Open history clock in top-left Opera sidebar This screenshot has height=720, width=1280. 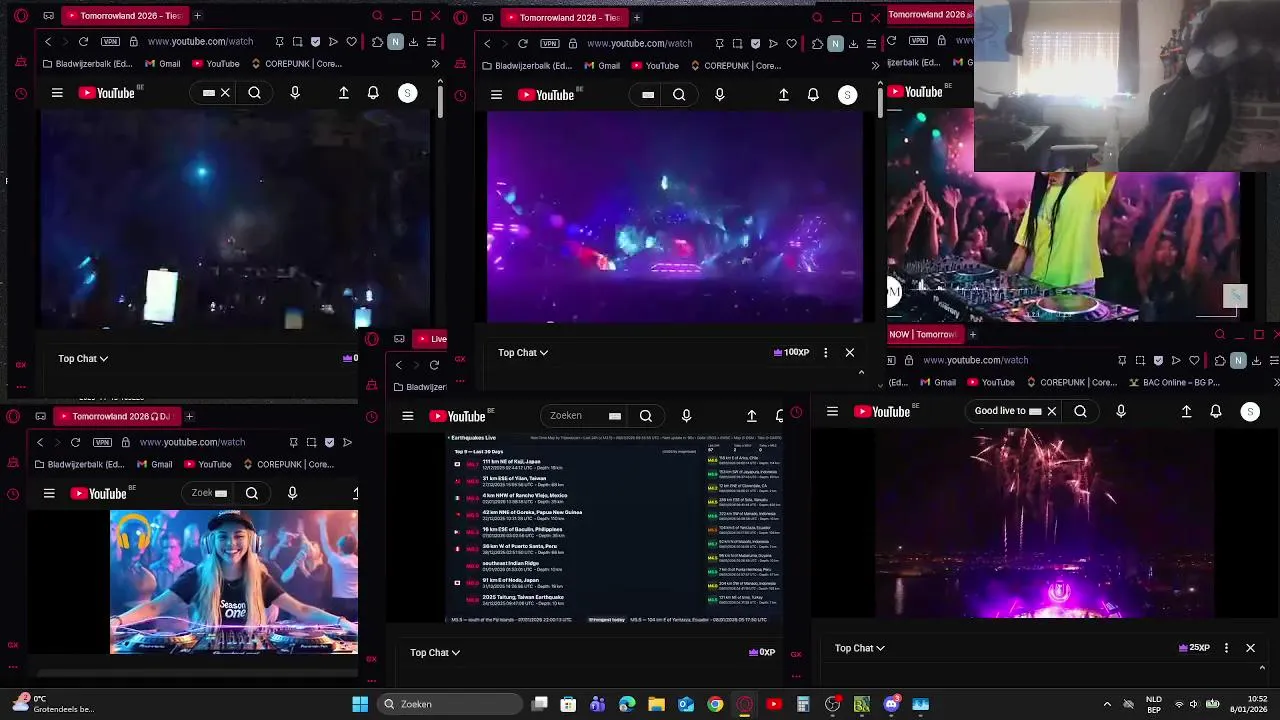tap(21, 94)
